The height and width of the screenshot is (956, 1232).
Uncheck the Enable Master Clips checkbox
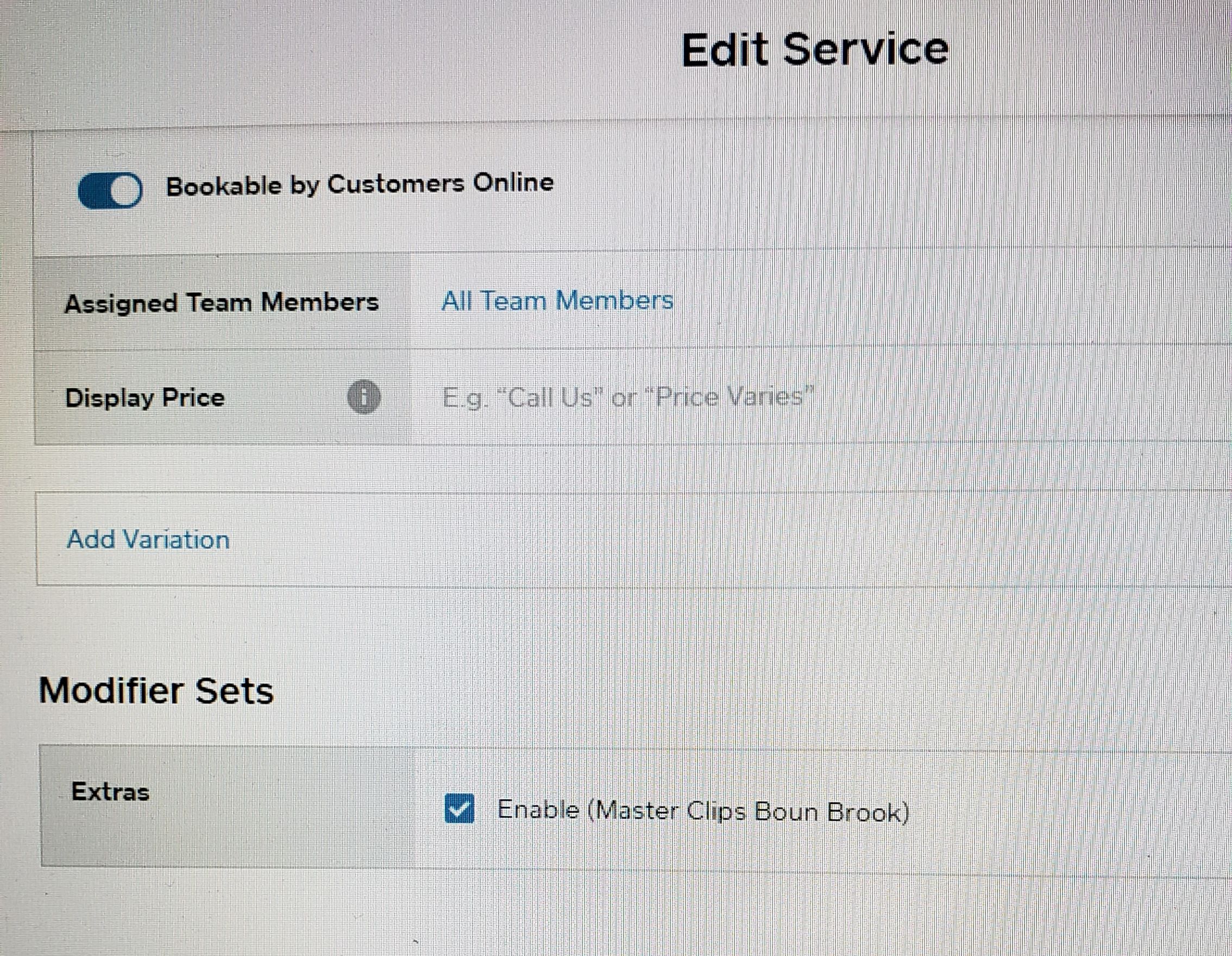point(459,809)
